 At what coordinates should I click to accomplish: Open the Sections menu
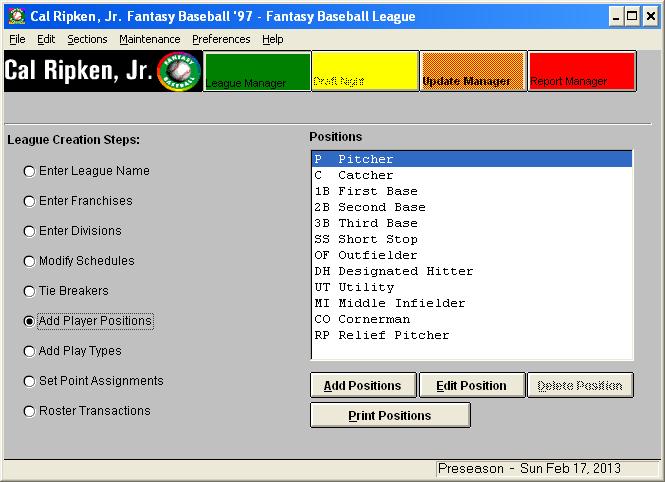coord(87,39)
